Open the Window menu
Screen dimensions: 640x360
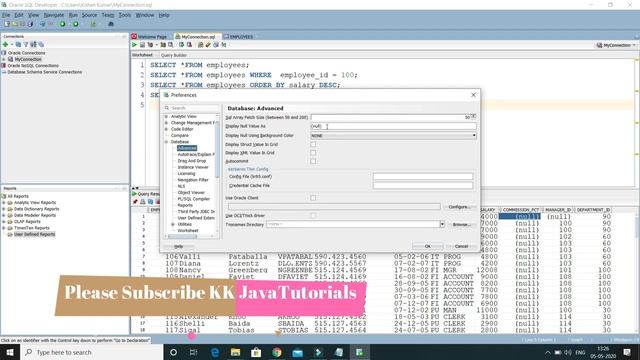144,15
